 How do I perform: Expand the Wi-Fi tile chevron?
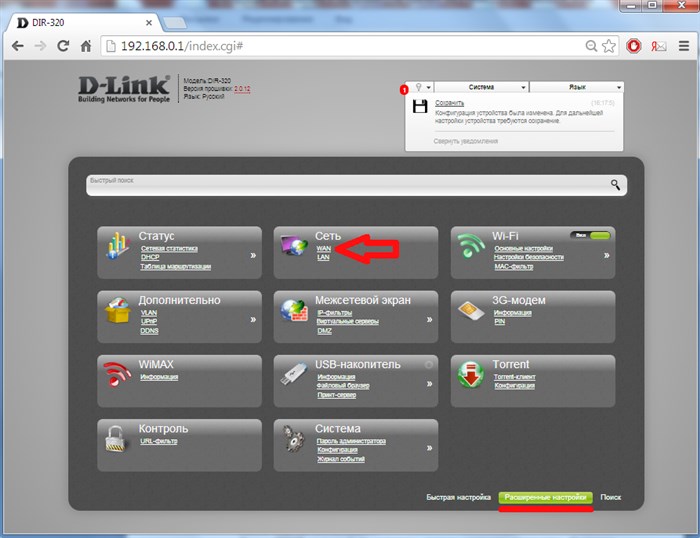(x=607, y=255)
